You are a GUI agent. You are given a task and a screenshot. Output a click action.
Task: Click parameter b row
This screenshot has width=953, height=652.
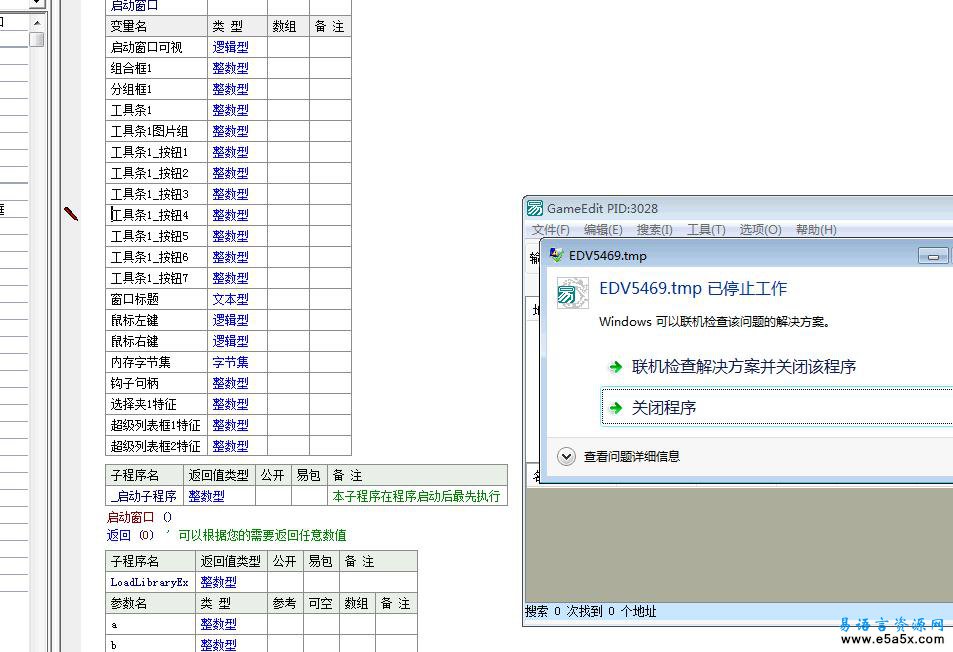(261, 644)
